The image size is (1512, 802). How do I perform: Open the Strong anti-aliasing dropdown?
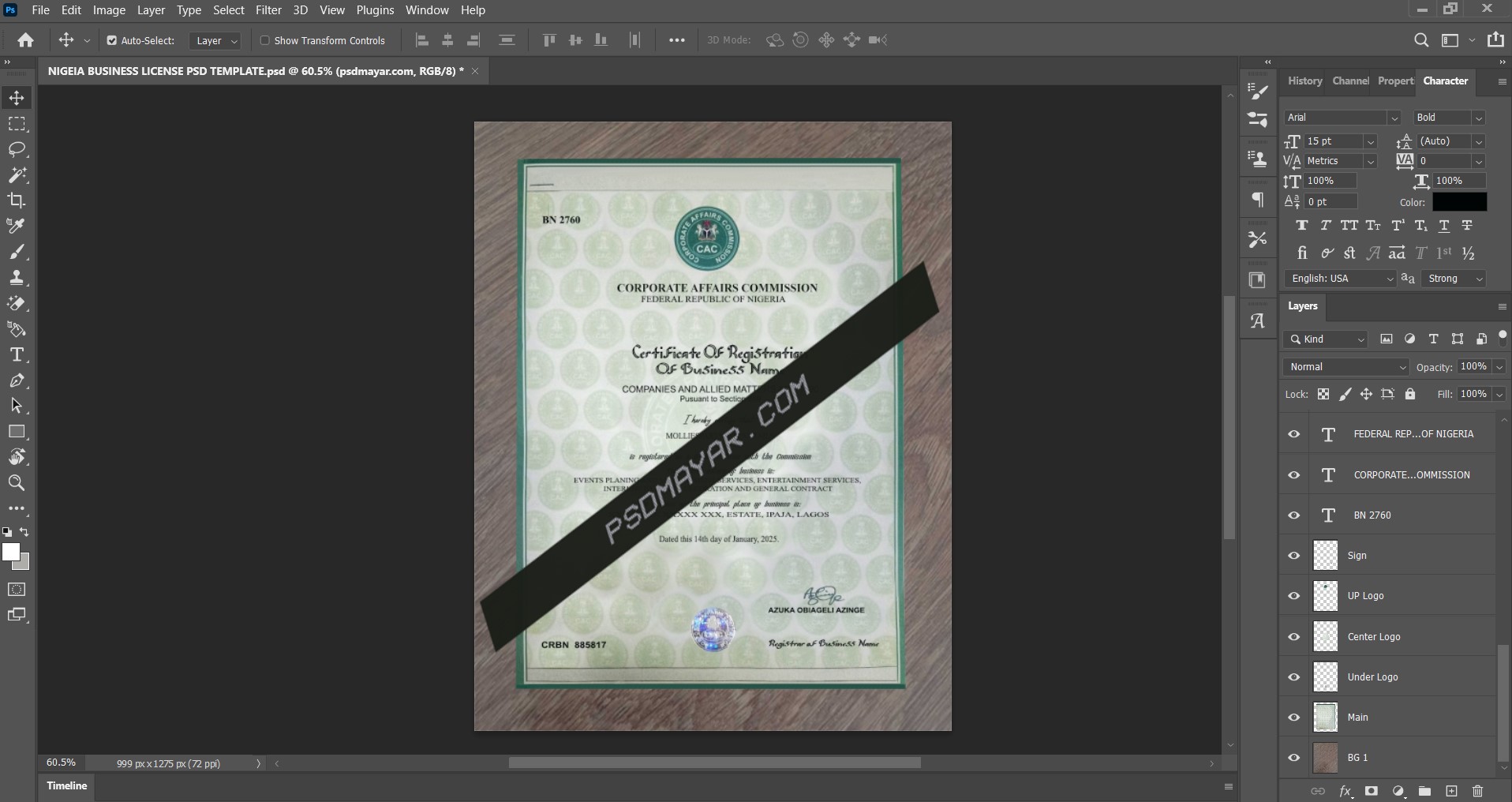[1454, 279]
